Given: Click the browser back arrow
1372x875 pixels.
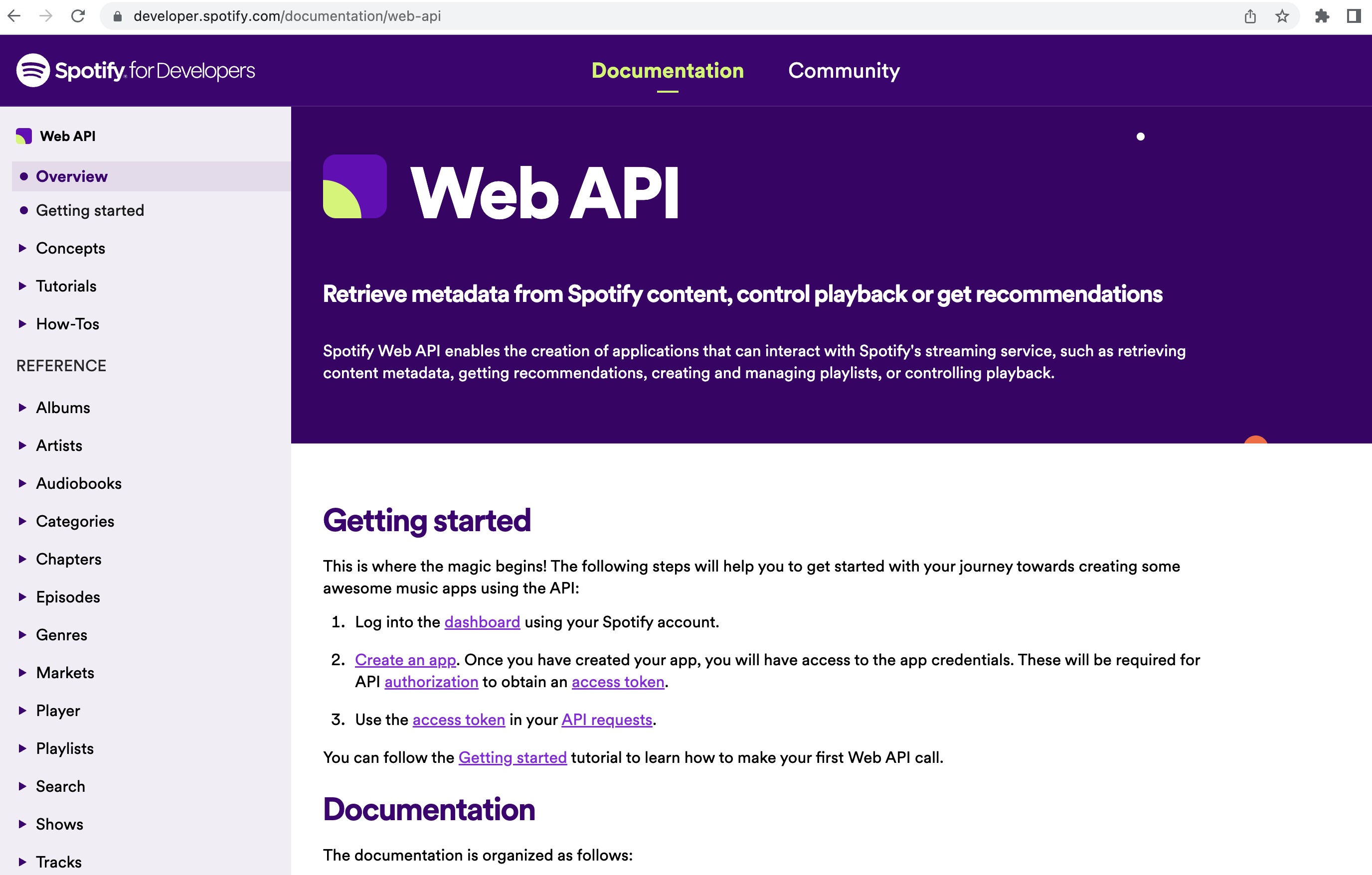Looking at the screenshot, I should 15,16.
